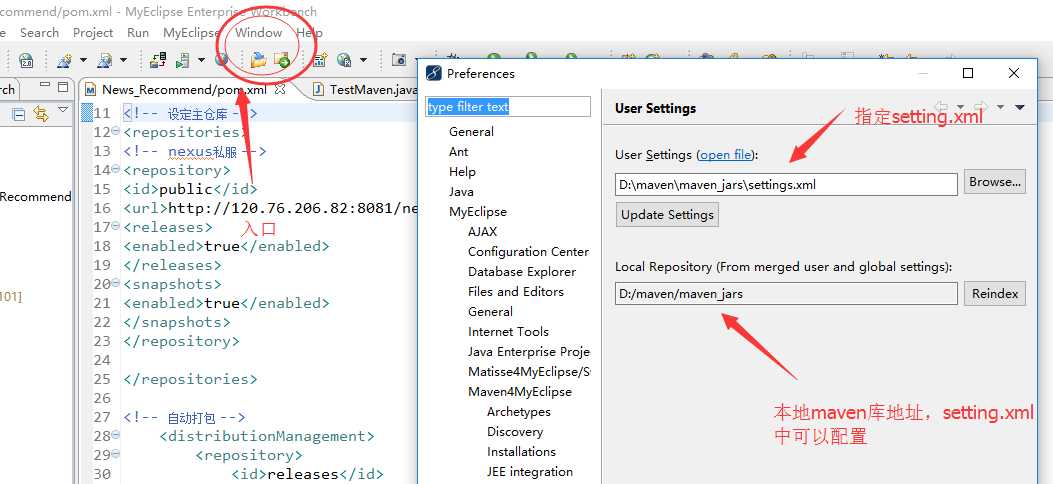1053x484 pixels.
Task: Click the back arrow in Preferences header
Action: pos(942,107)
